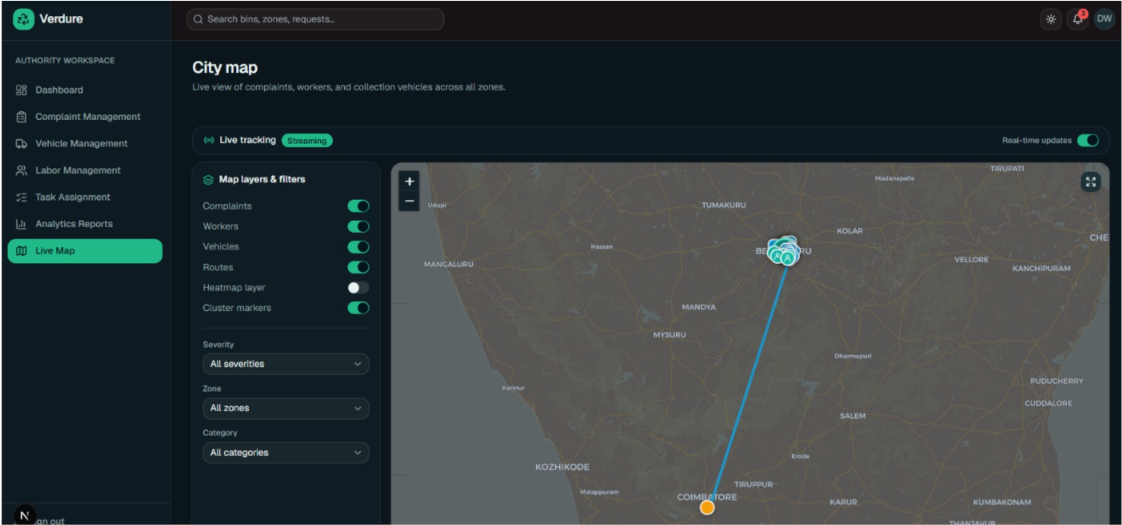
Task: Open the DW user avatar menu
Action: tap(1104, 19)
